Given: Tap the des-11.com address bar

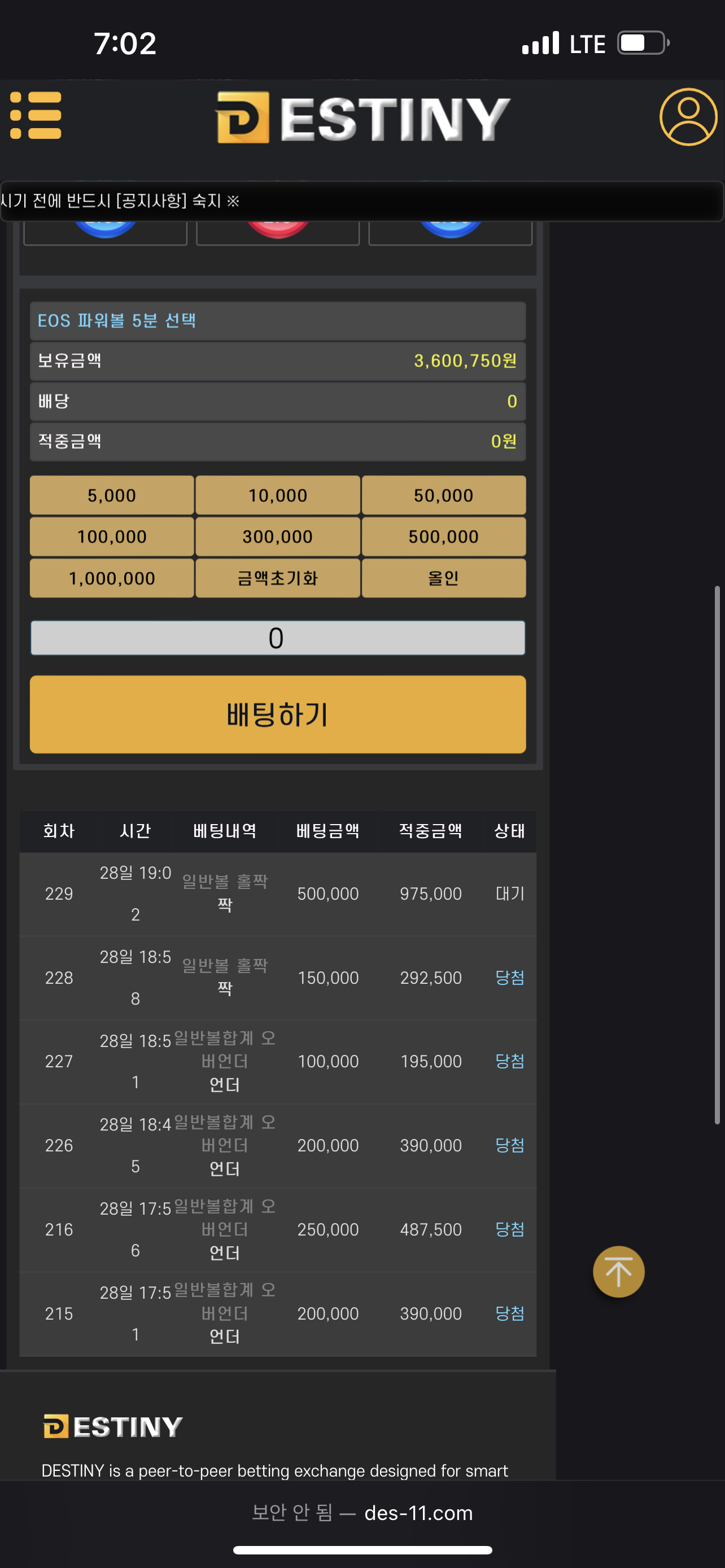Looking at the screenshot, I should coord(363,1513).
